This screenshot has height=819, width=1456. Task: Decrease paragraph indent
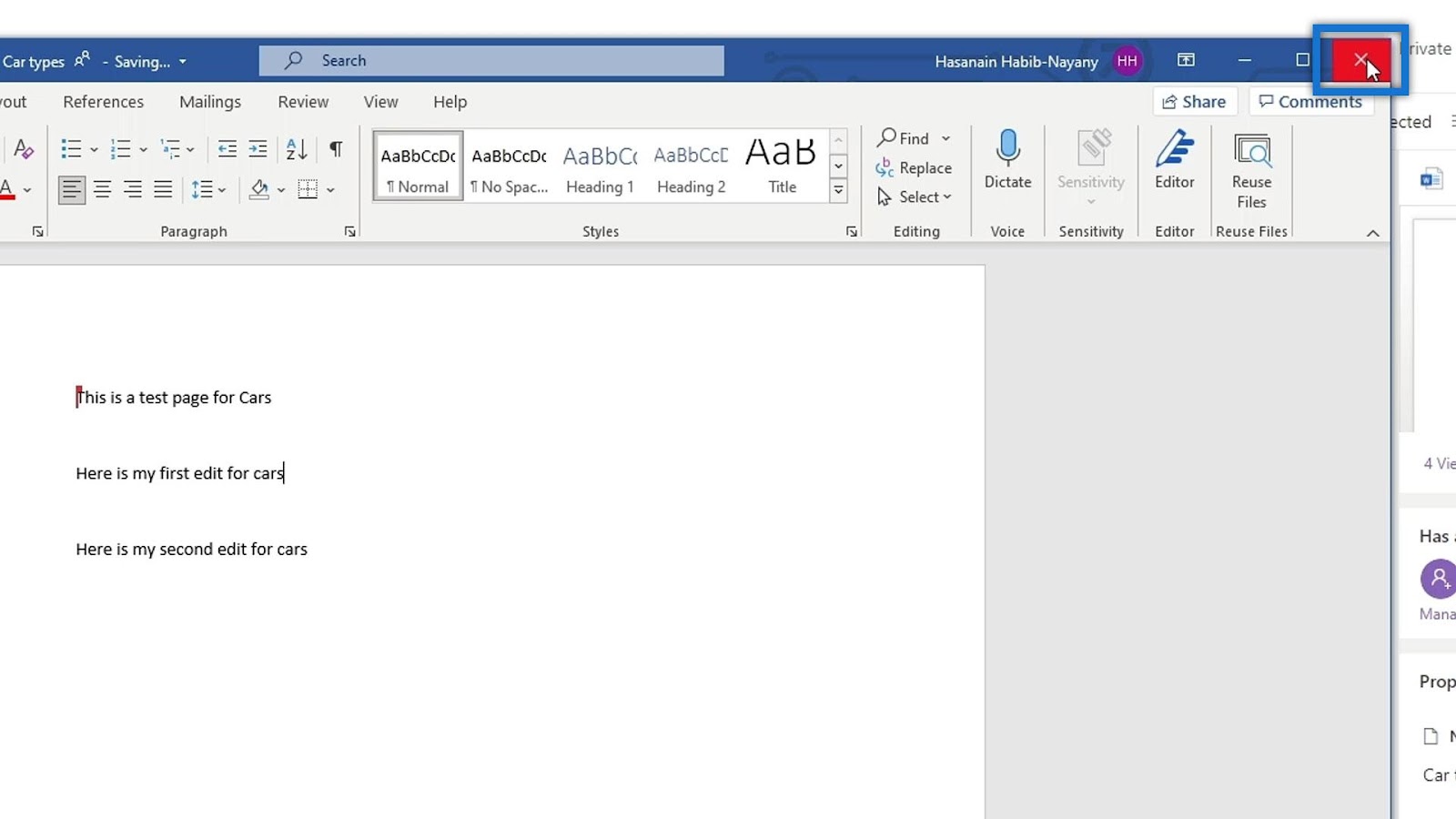[x=227, y=149]
